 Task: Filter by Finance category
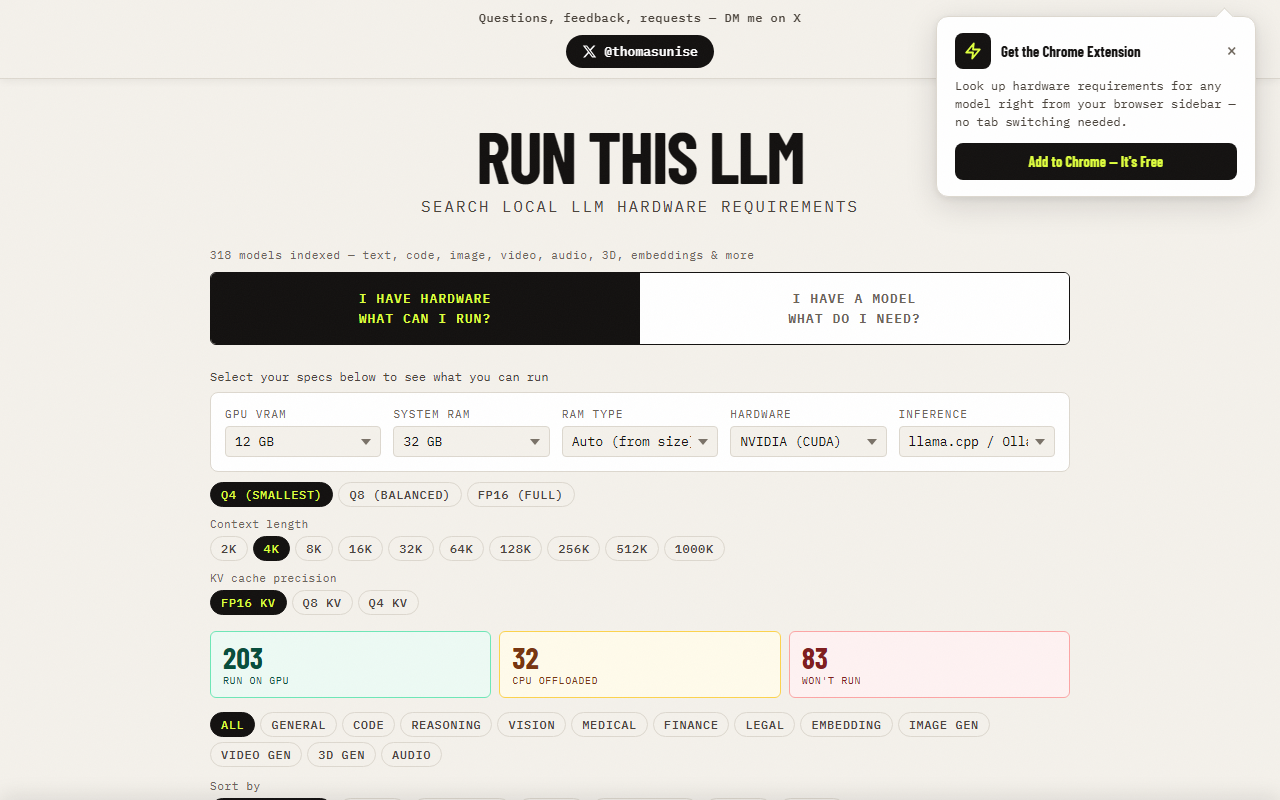point(691,725)
